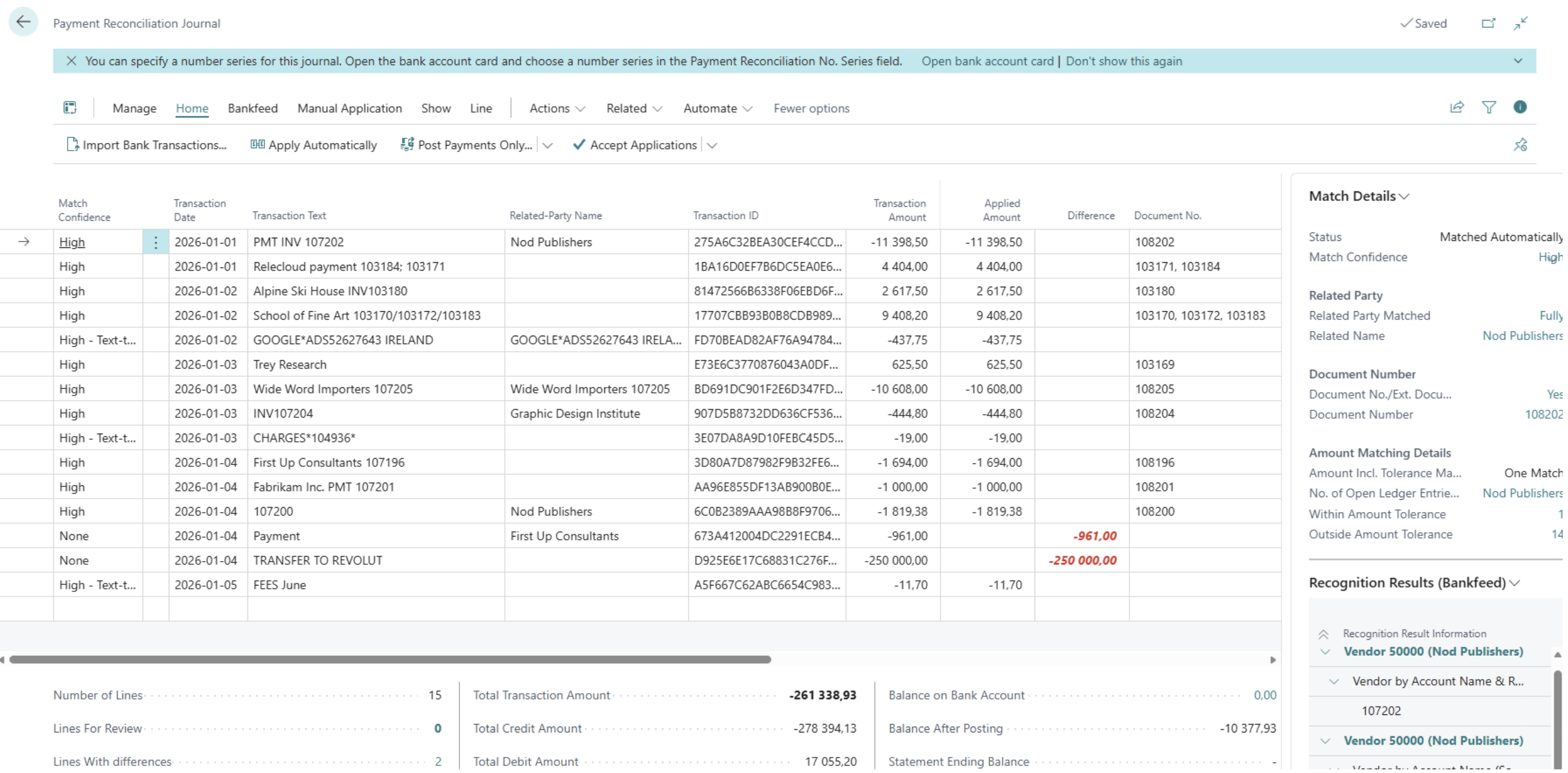The image size is (1568, 773).
Task: Click Don't show this again
Action: click(1123, 61)
